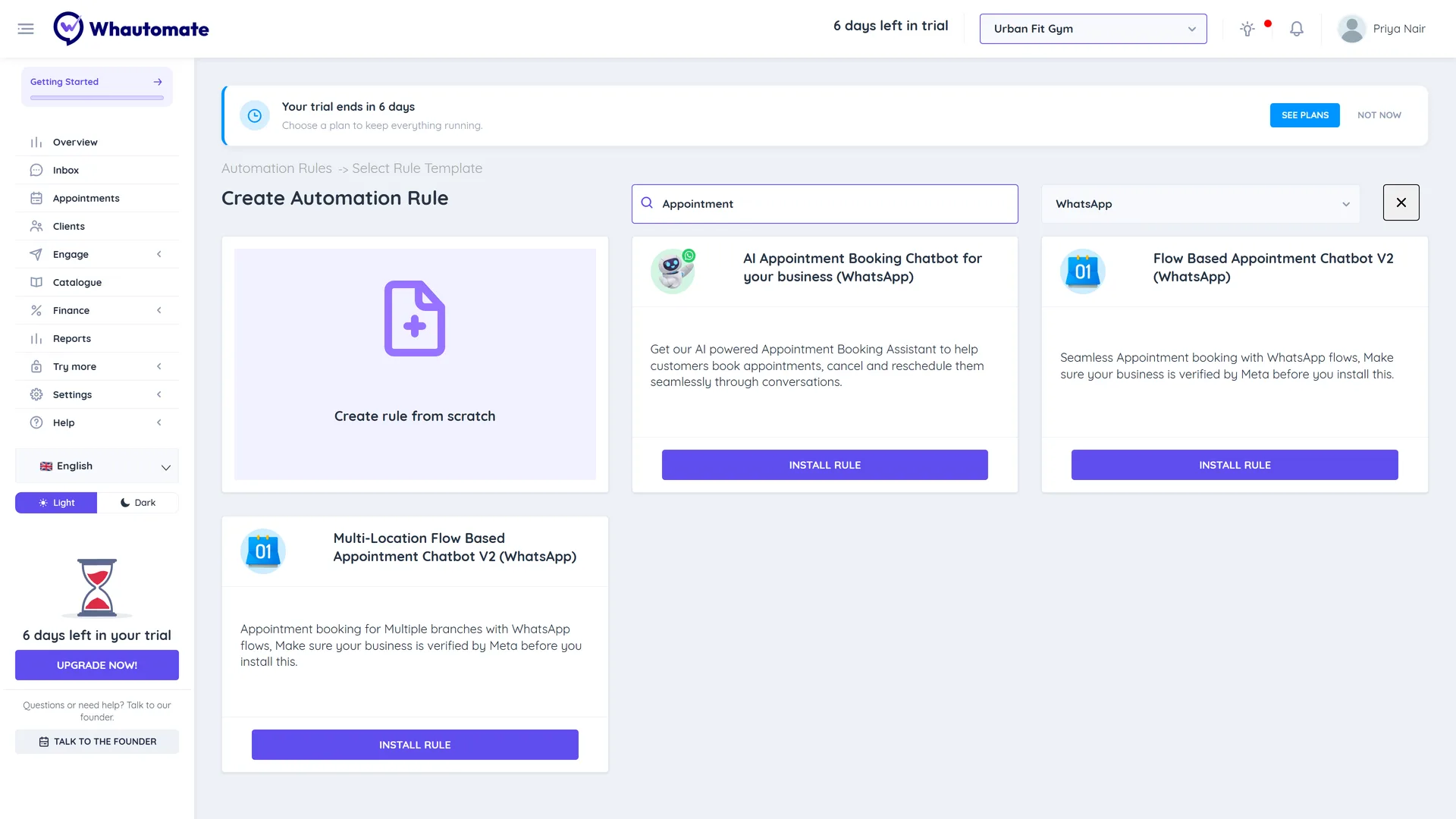The width and height of the screenshot is (1456, 819).
Task: Switch to Dark theme
Action: (x=138, y=503)
